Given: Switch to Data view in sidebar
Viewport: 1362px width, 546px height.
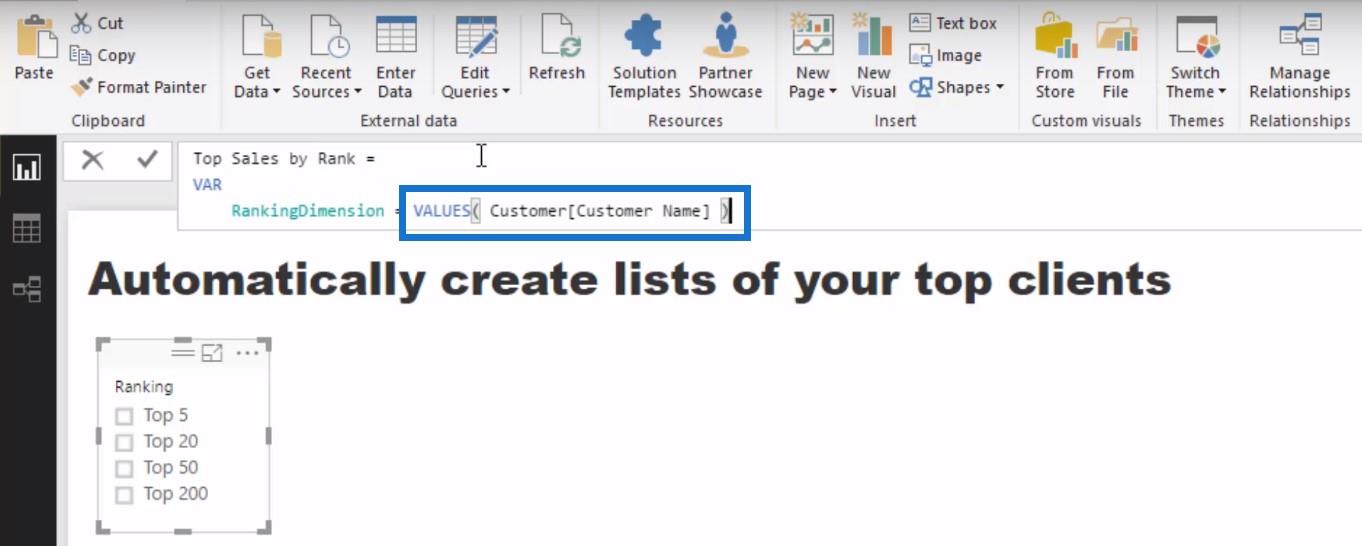Looking at the screenshot, I should (x=26, y=229).
